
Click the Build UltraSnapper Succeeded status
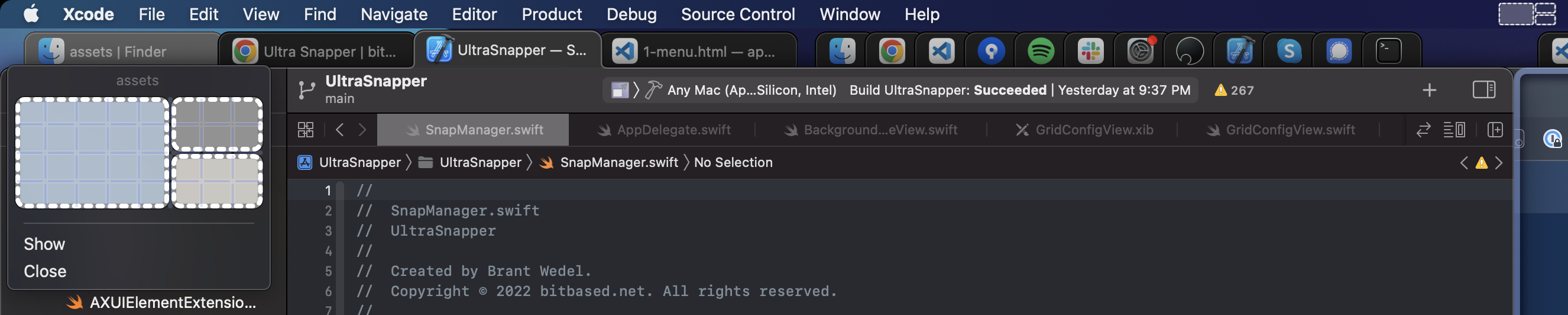pos(947,90)
